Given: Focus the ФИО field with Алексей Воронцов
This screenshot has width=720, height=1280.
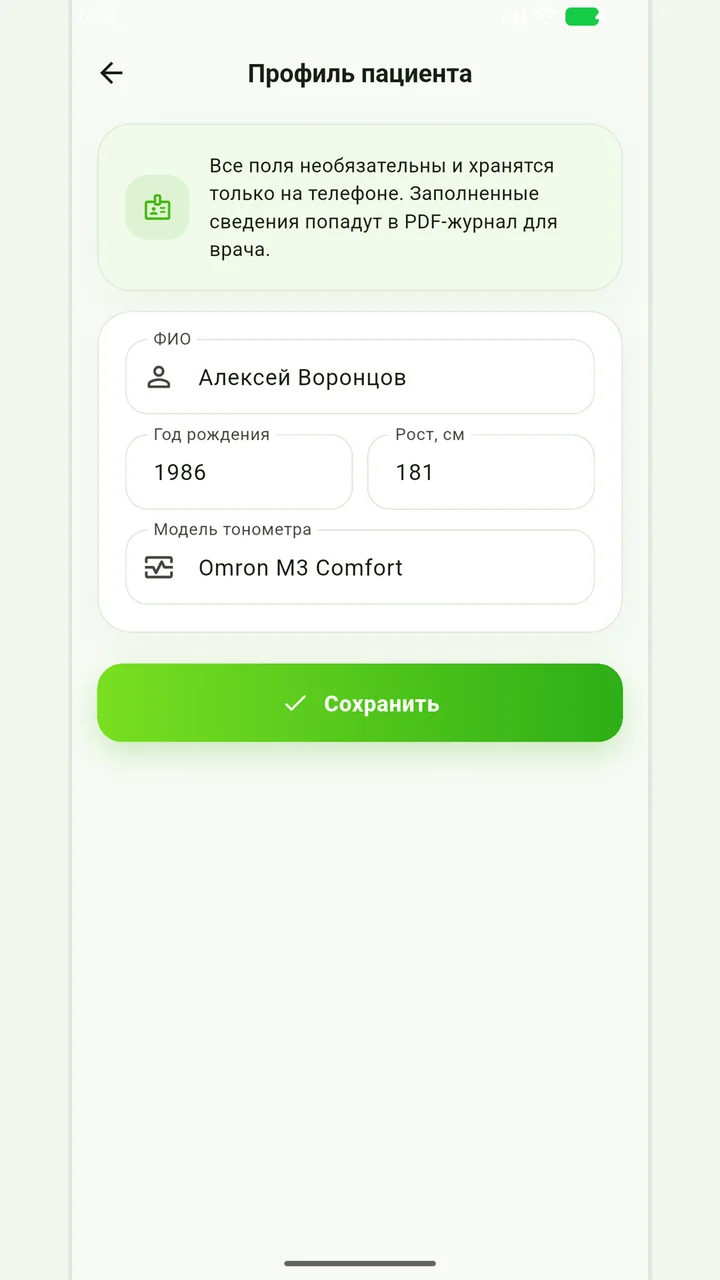Looking at the screenshot, I should click(x=360, y=377).
